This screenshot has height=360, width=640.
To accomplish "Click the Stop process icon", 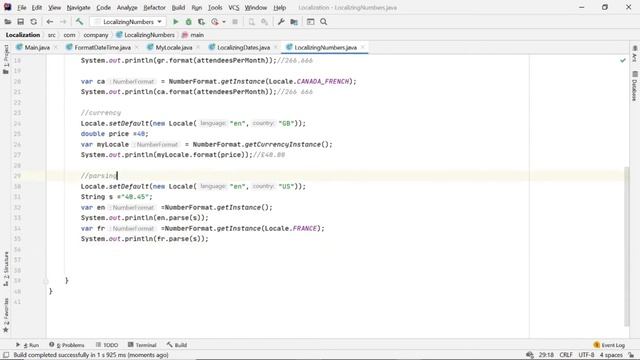I will click(235, 22).
